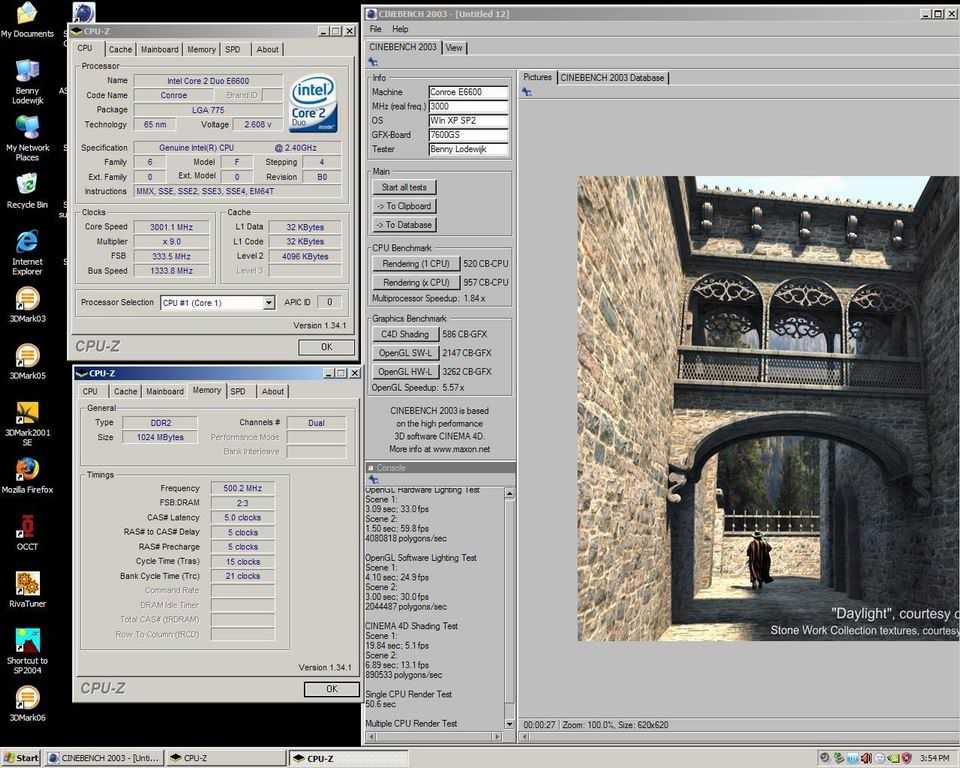Open SPD tab in bottom CPU-Z window
The height and width of the screenshot is (768, 960).
pos(238,391)
